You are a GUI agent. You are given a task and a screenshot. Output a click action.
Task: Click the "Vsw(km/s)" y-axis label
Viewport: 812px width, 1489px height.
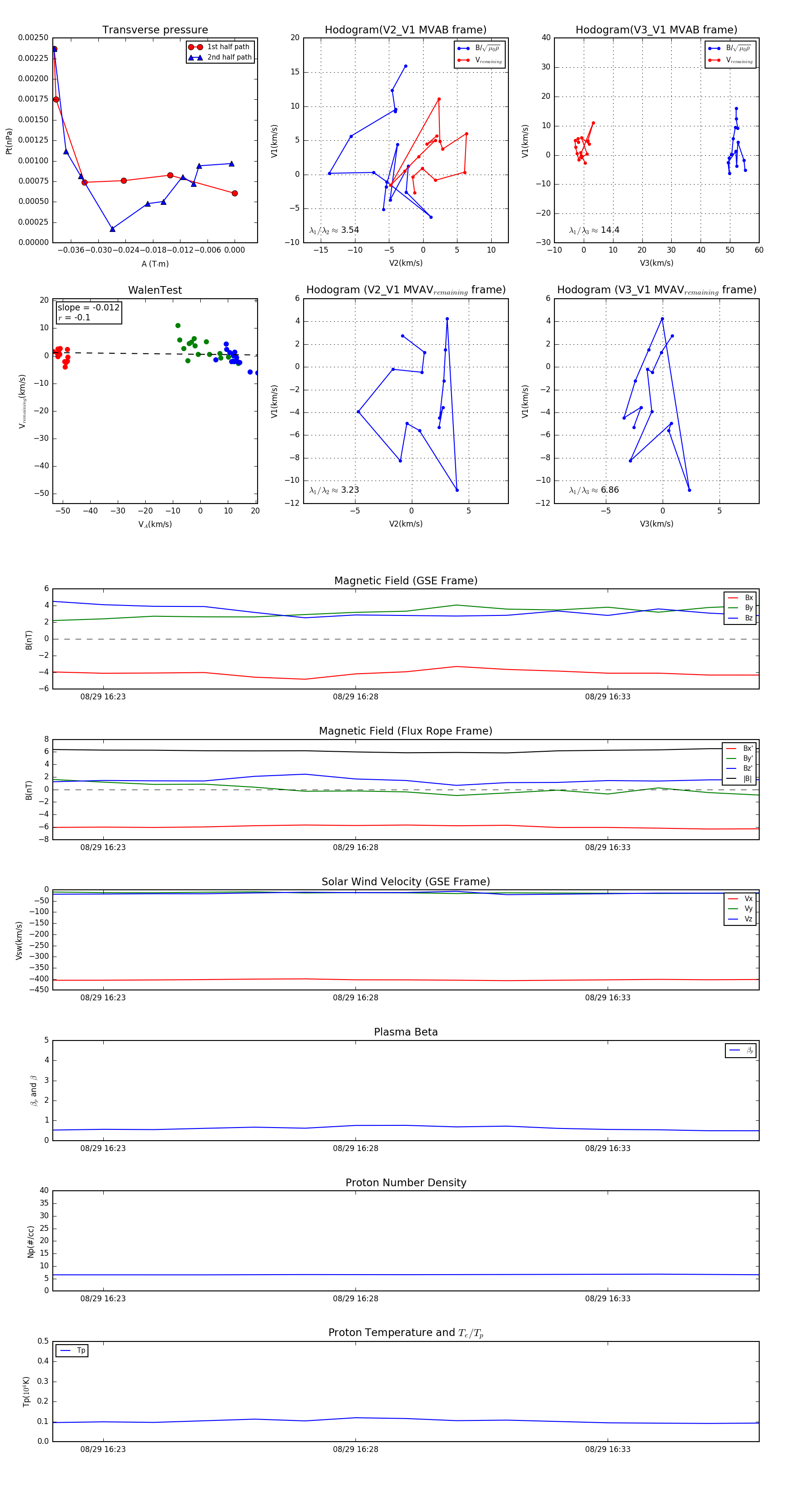[19, 940]
